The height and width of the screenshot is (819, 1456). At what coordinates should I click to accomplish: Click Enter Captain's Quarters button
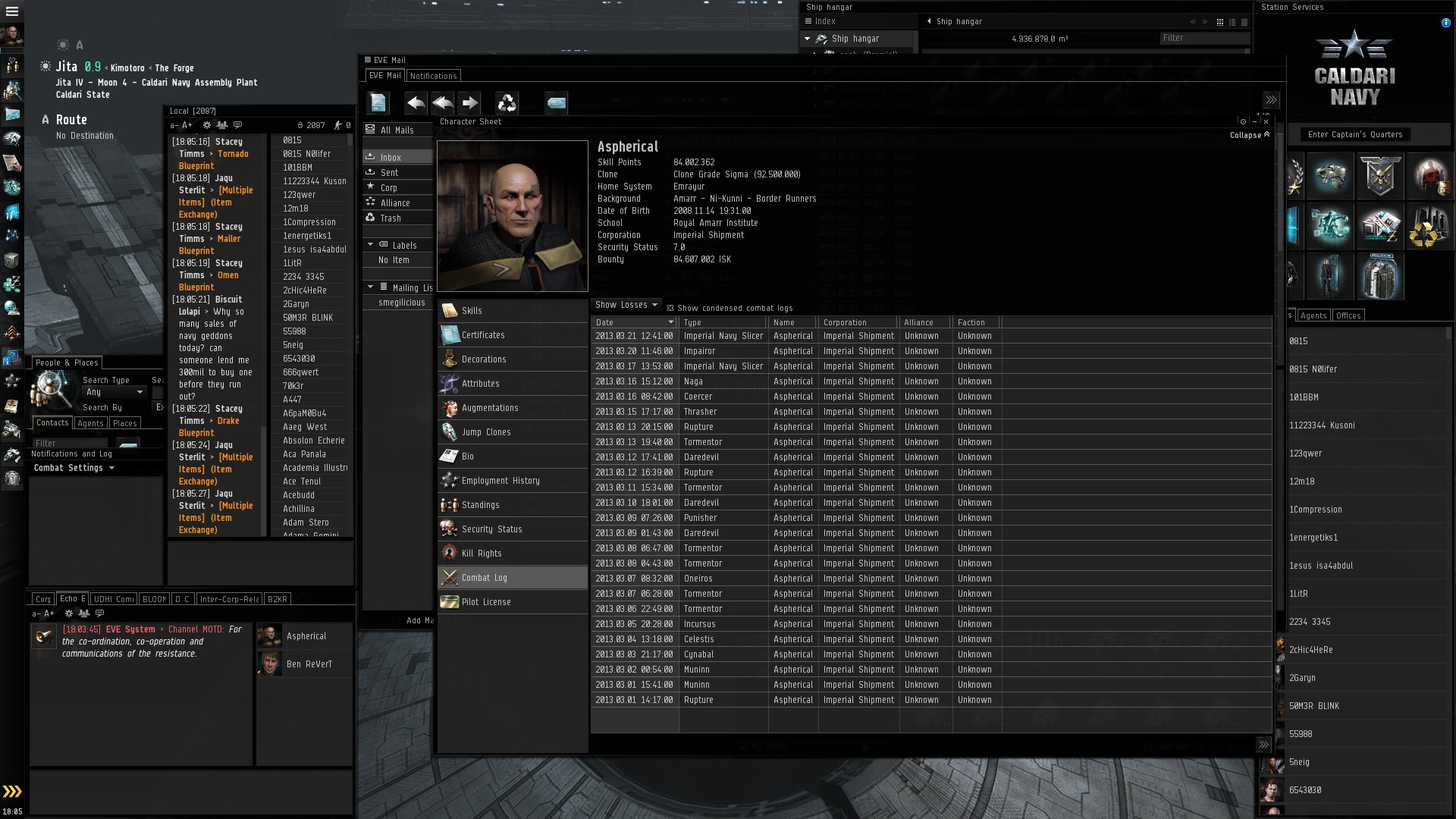[x=1354, y=134]
